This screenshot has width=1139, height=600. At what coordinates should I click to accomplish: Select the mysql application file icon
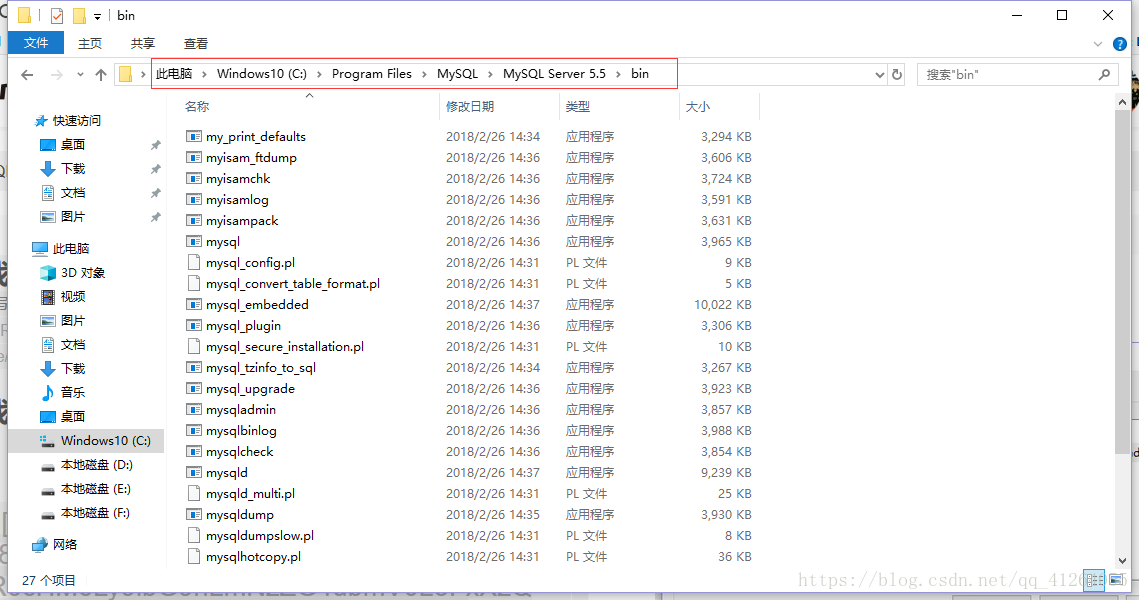(193, 242)
